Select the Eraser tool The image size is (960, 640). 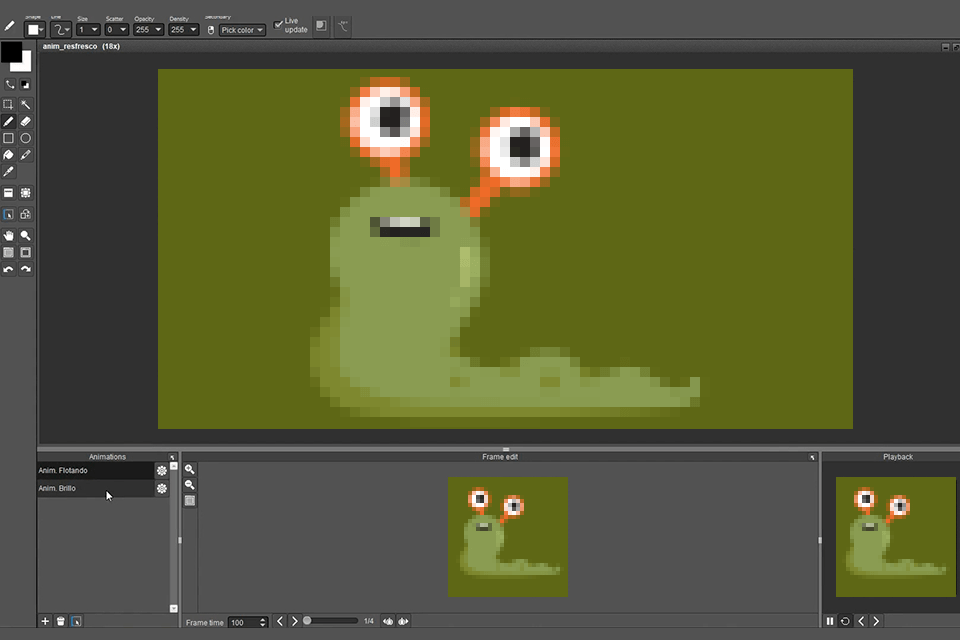[26, 121]
